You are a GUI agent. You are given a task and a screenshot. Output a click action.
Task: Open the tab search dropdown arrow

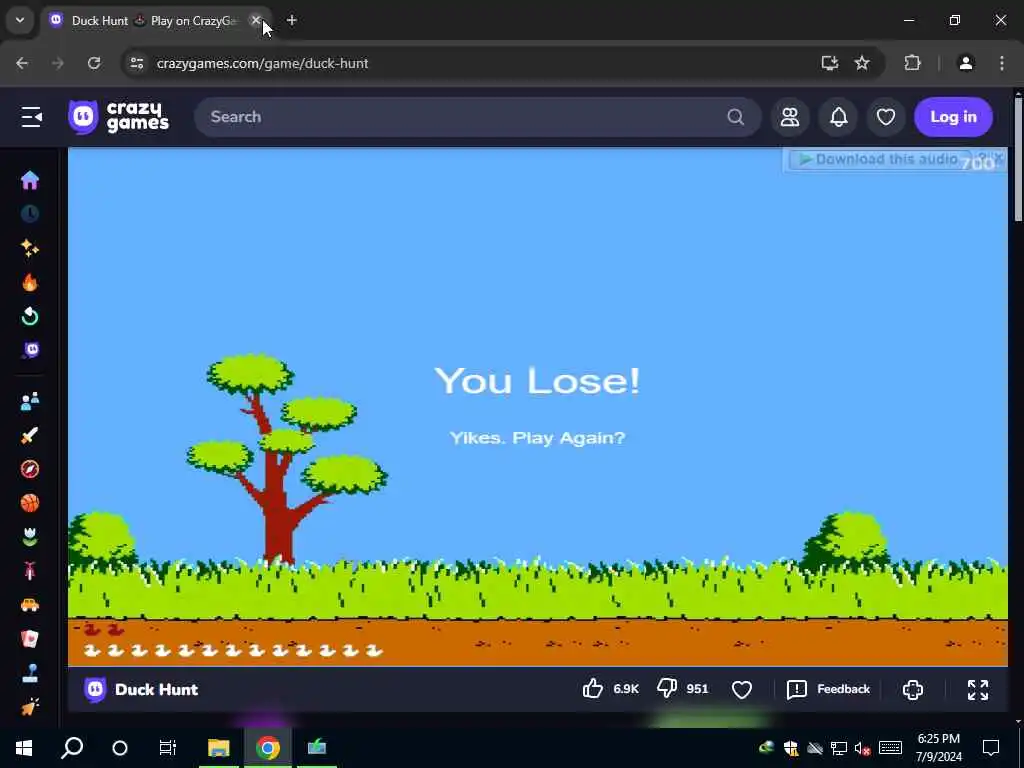tap(20, 20)
